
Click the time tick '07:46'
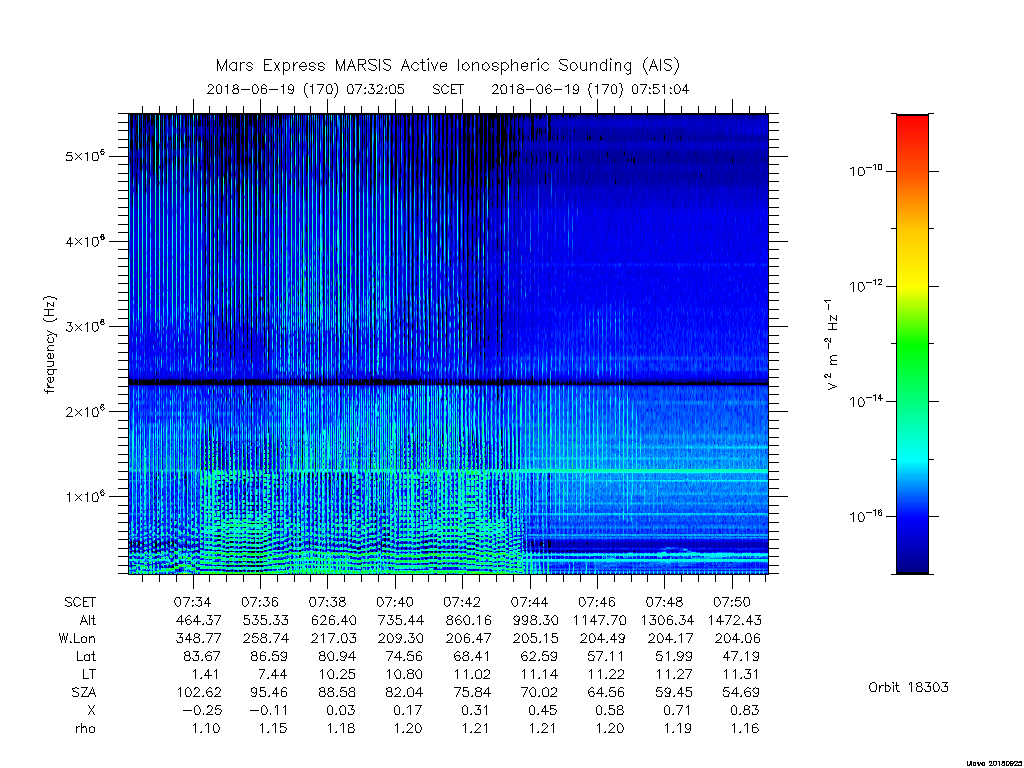pos(597,602)
